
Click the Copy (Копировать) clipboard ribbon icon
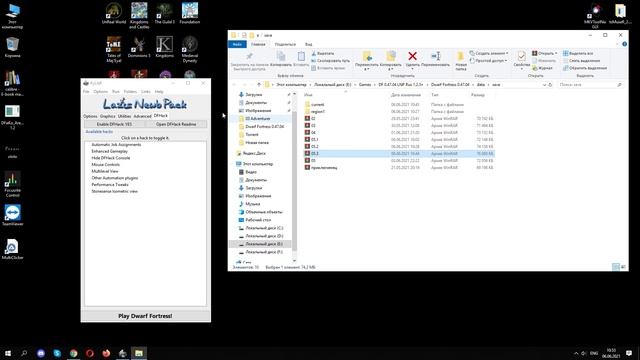click(x=281, y=58)
